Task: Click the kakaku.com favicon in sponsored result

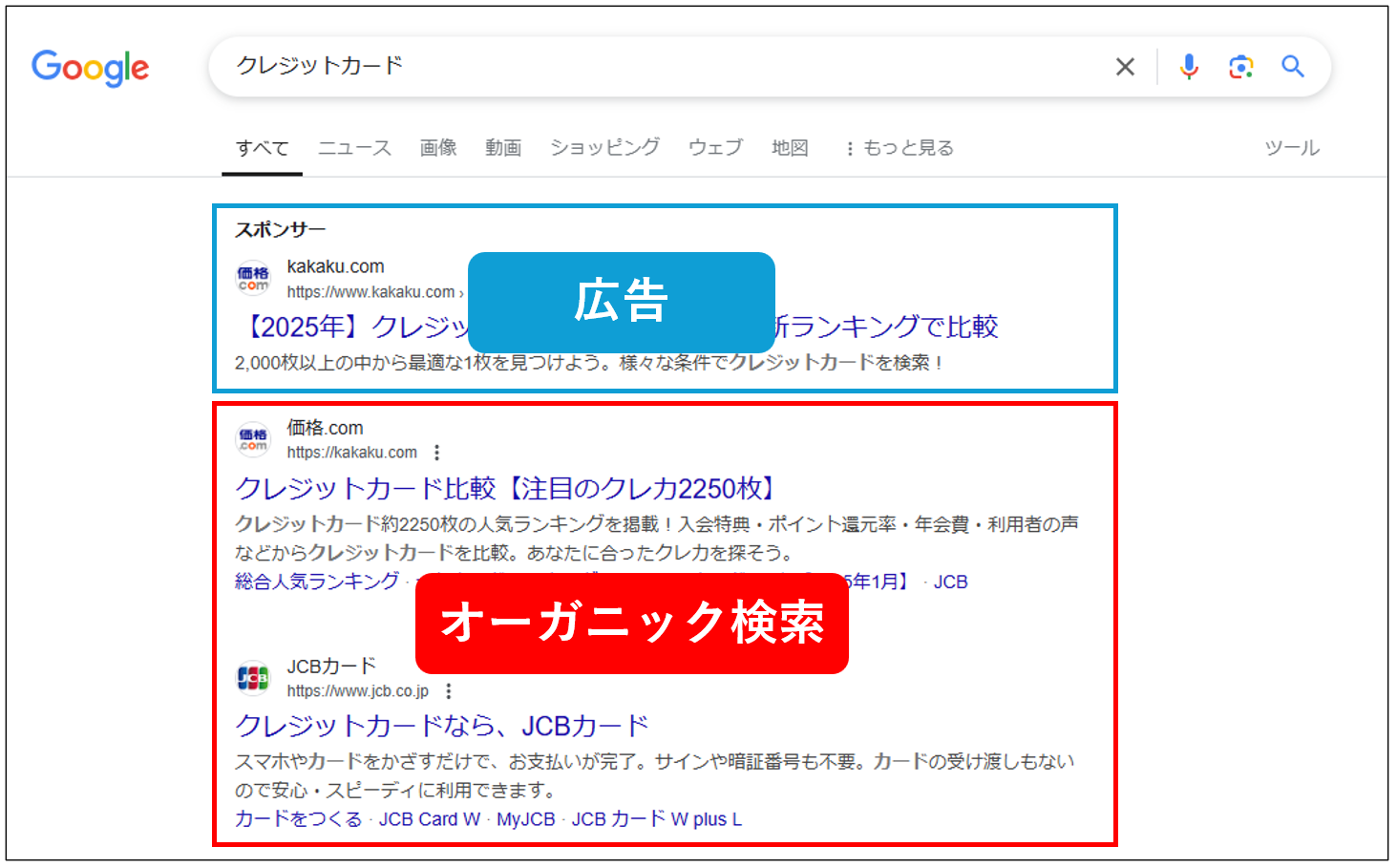Action: [x=253, y=279]
